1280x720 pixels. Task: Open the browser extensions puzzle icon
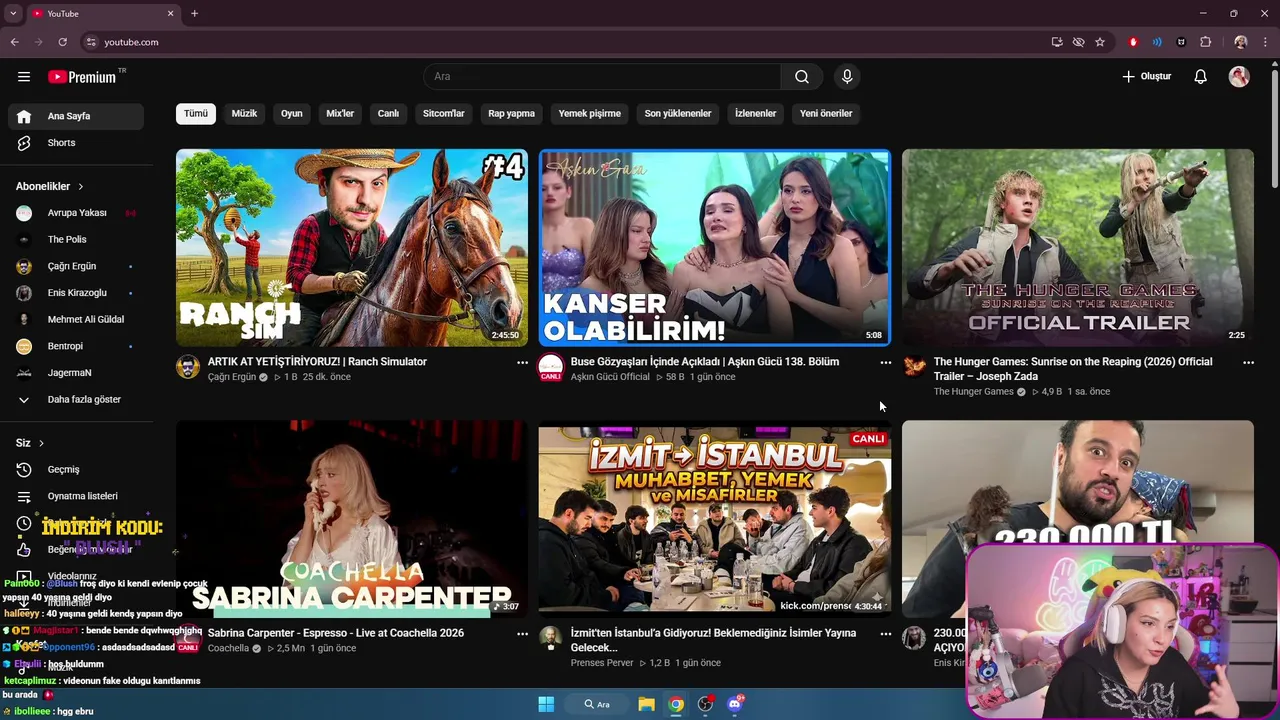(1205, 42)
